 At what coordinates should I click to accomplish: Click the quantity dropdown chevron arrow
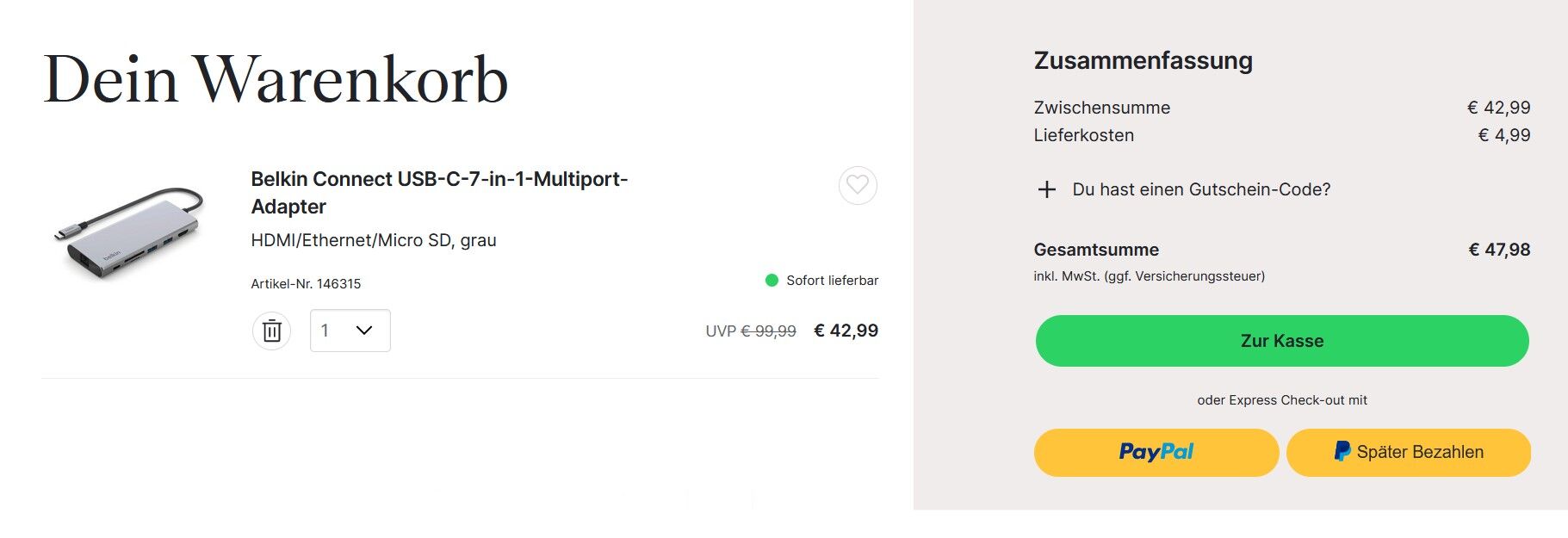tap(364, 331)
